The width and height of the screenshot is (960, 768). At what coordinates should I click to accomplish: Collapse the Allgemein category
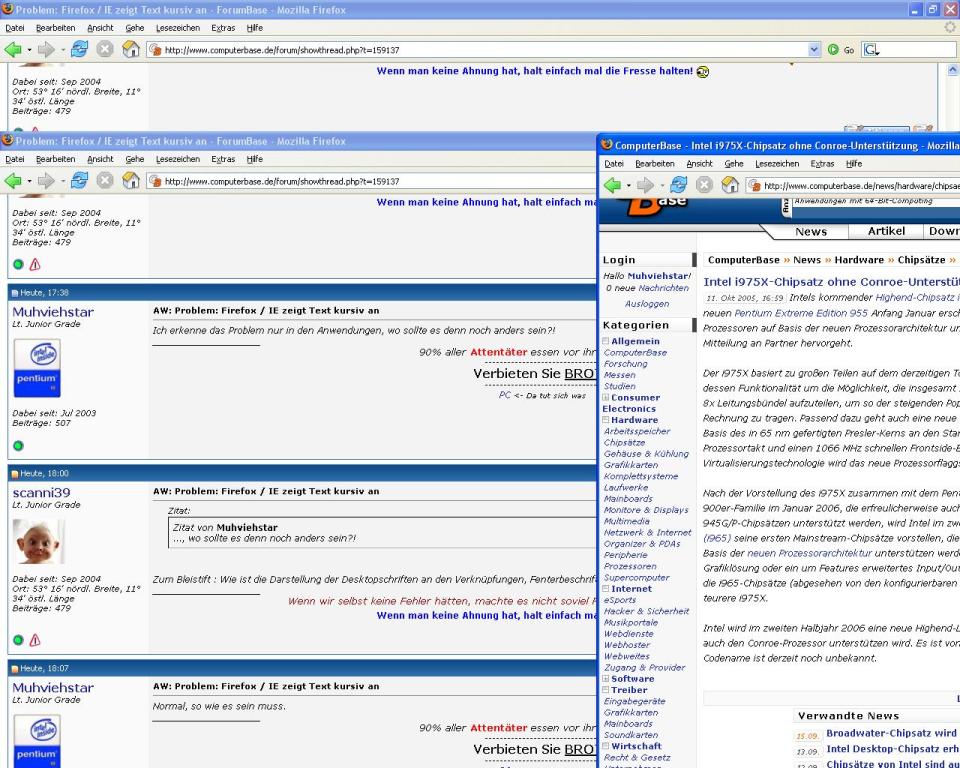pyautogui.click(x=606, y=341)
